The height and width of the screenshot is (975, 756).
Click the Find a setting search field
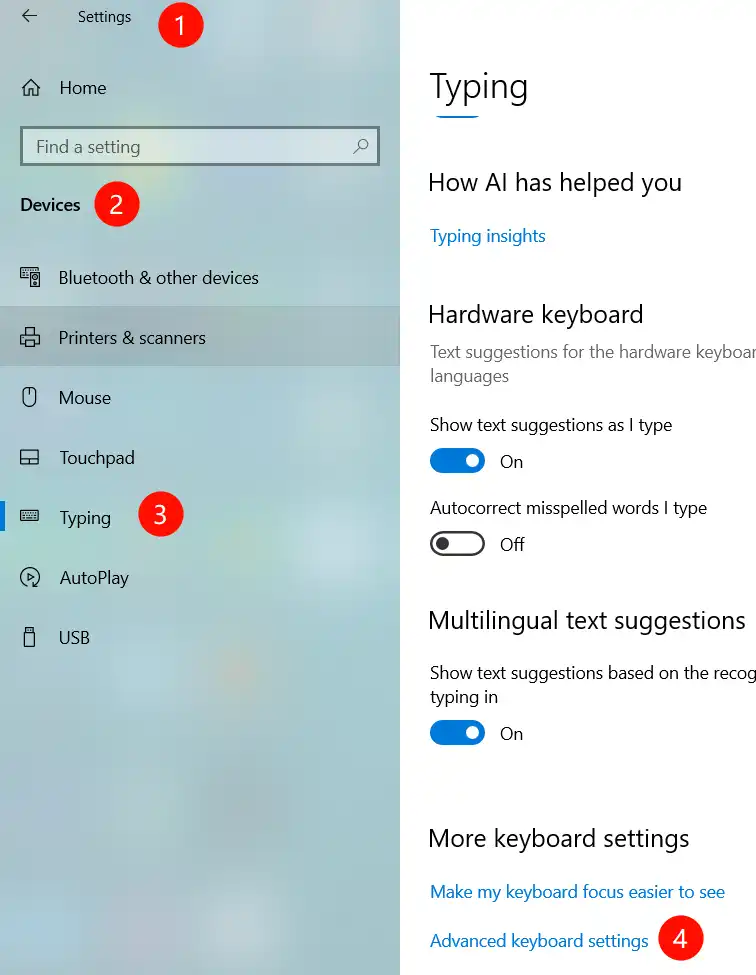[x=190, y=147]
